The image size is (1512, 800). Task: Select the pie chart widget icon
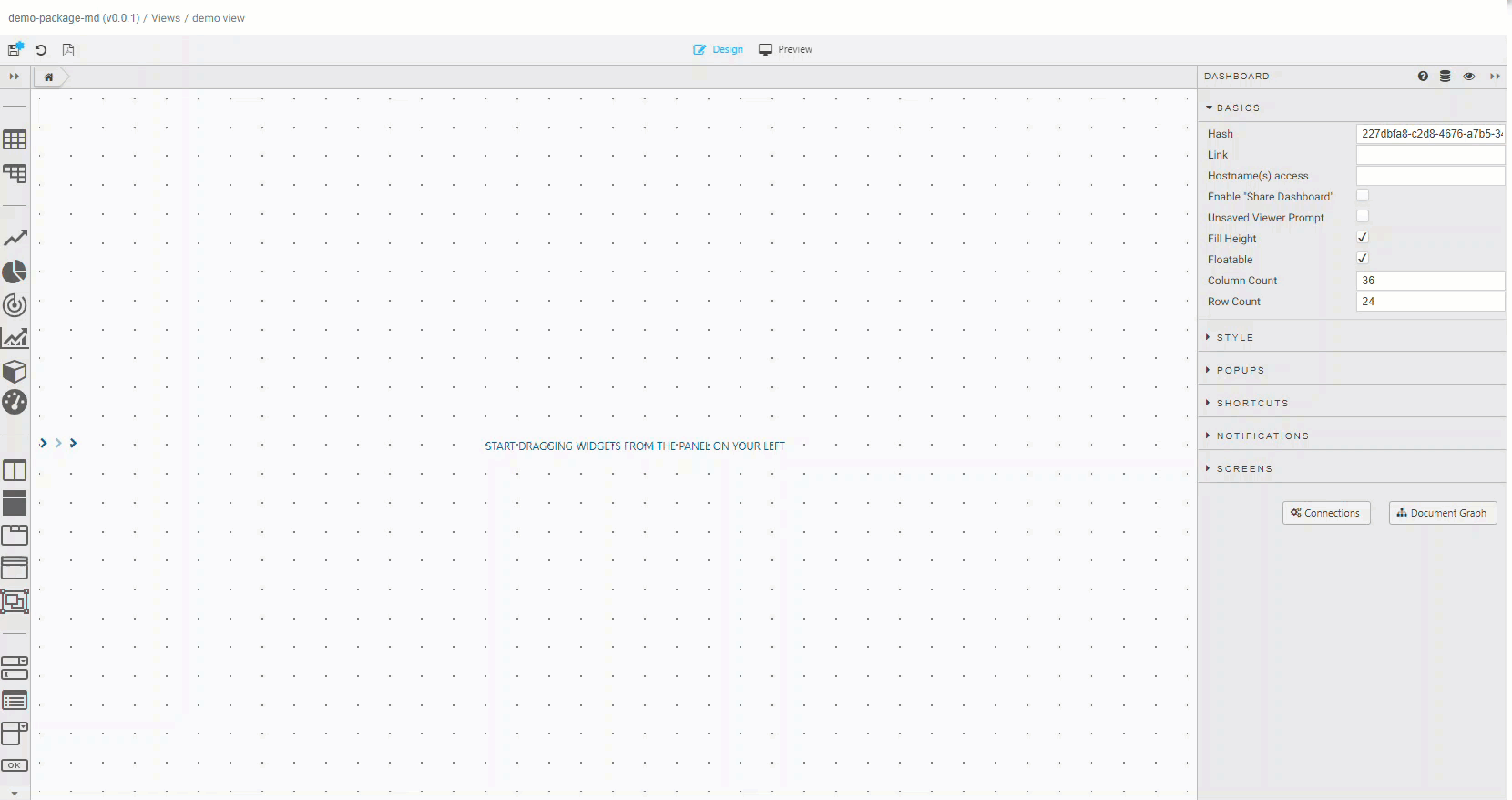point(15,272)
